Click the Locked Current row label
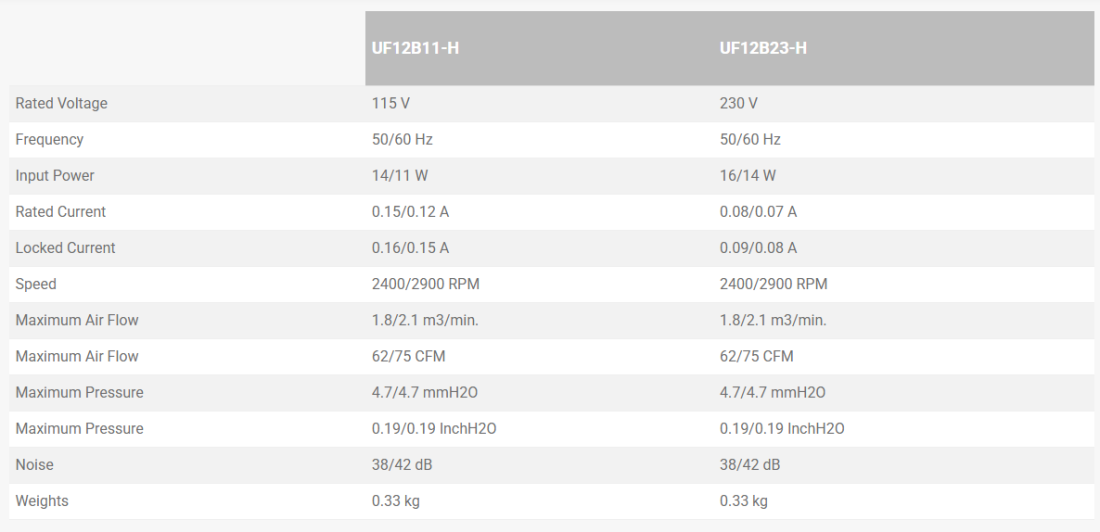 pos(65,248)
